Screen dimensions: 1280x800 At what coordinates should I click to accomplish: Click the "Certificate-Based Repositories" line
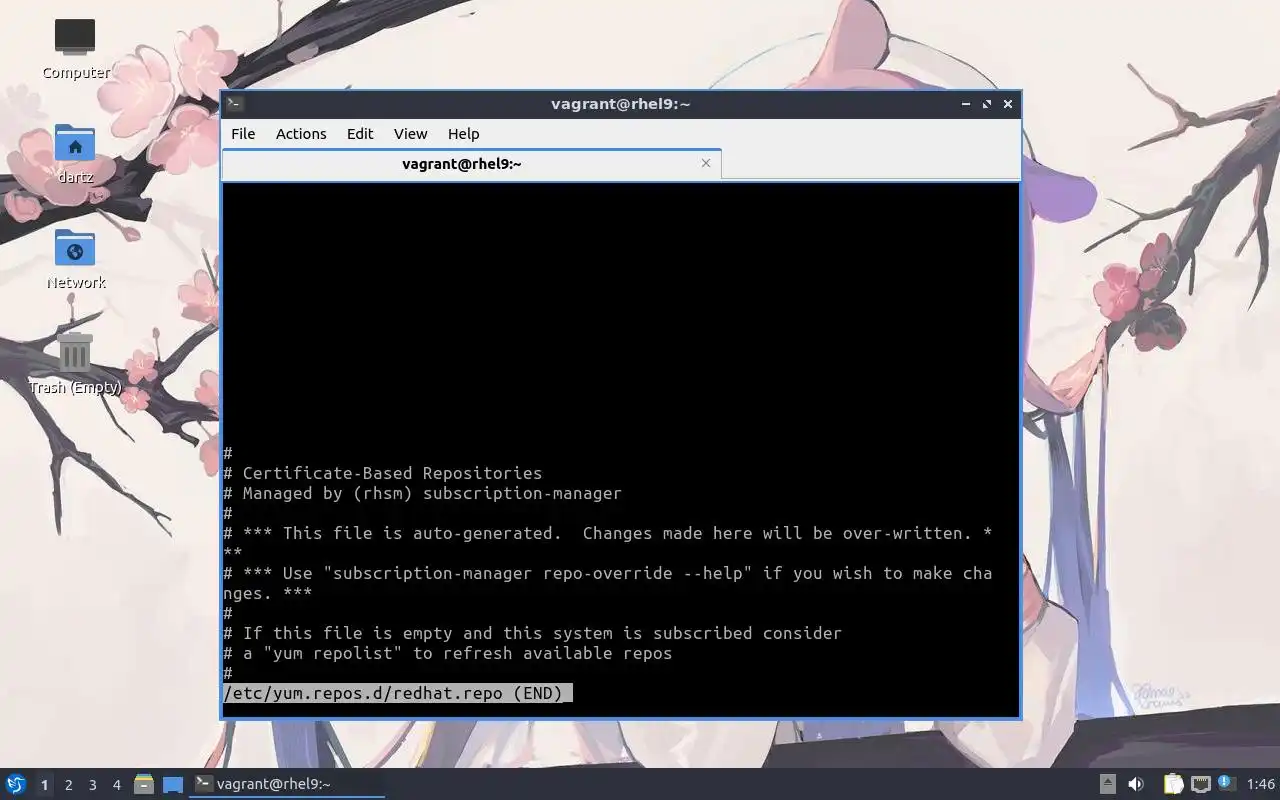(x=382, y=473)
